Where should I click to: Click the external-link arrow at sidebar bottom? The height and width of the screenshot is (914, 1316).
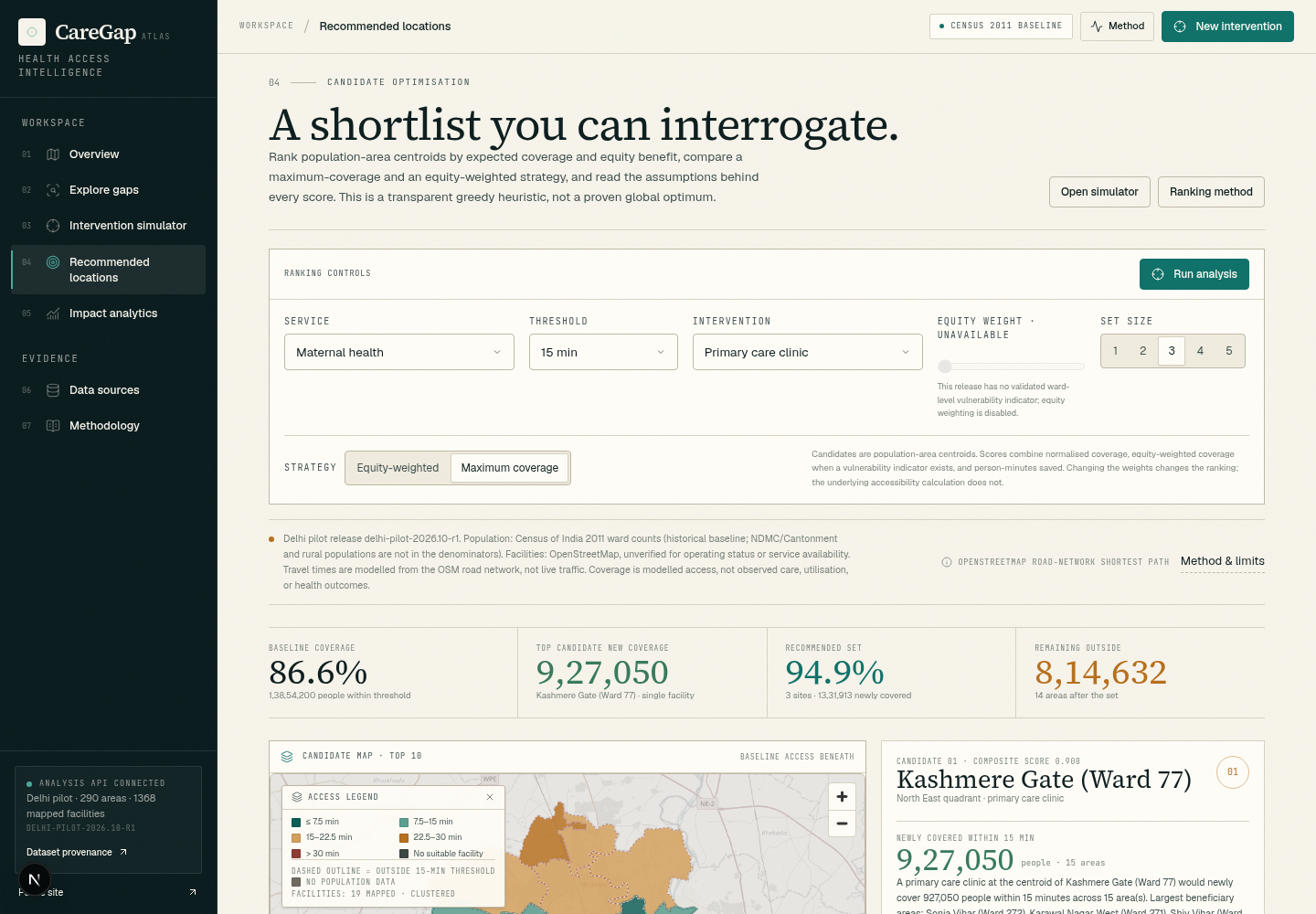click(193, 892)
